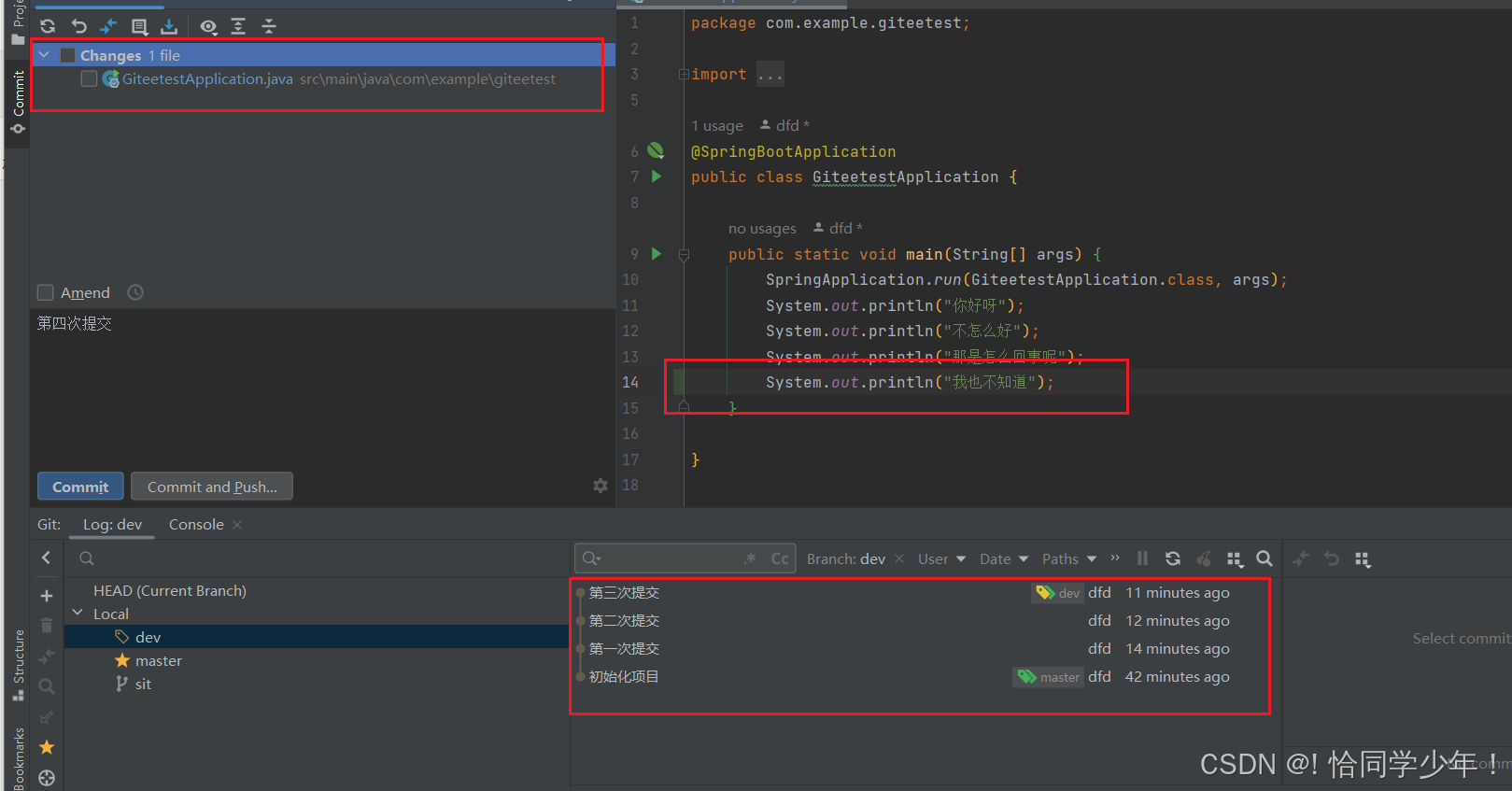
Task: Switch to the Console tab
Action: (196, 525)
